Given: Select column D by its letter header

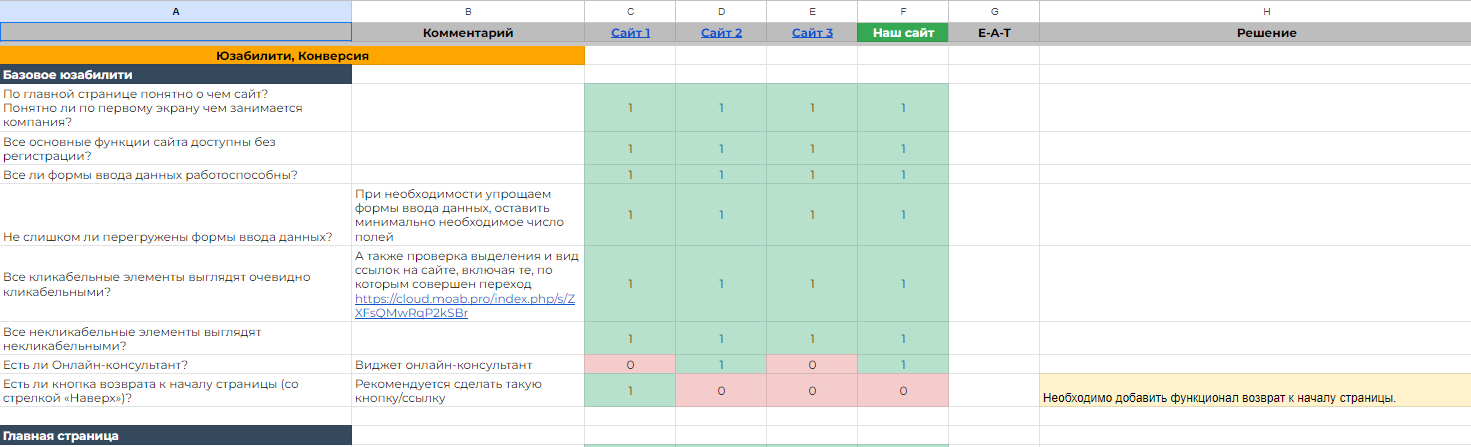Looking at the screenshot, I should coord(721,11).
